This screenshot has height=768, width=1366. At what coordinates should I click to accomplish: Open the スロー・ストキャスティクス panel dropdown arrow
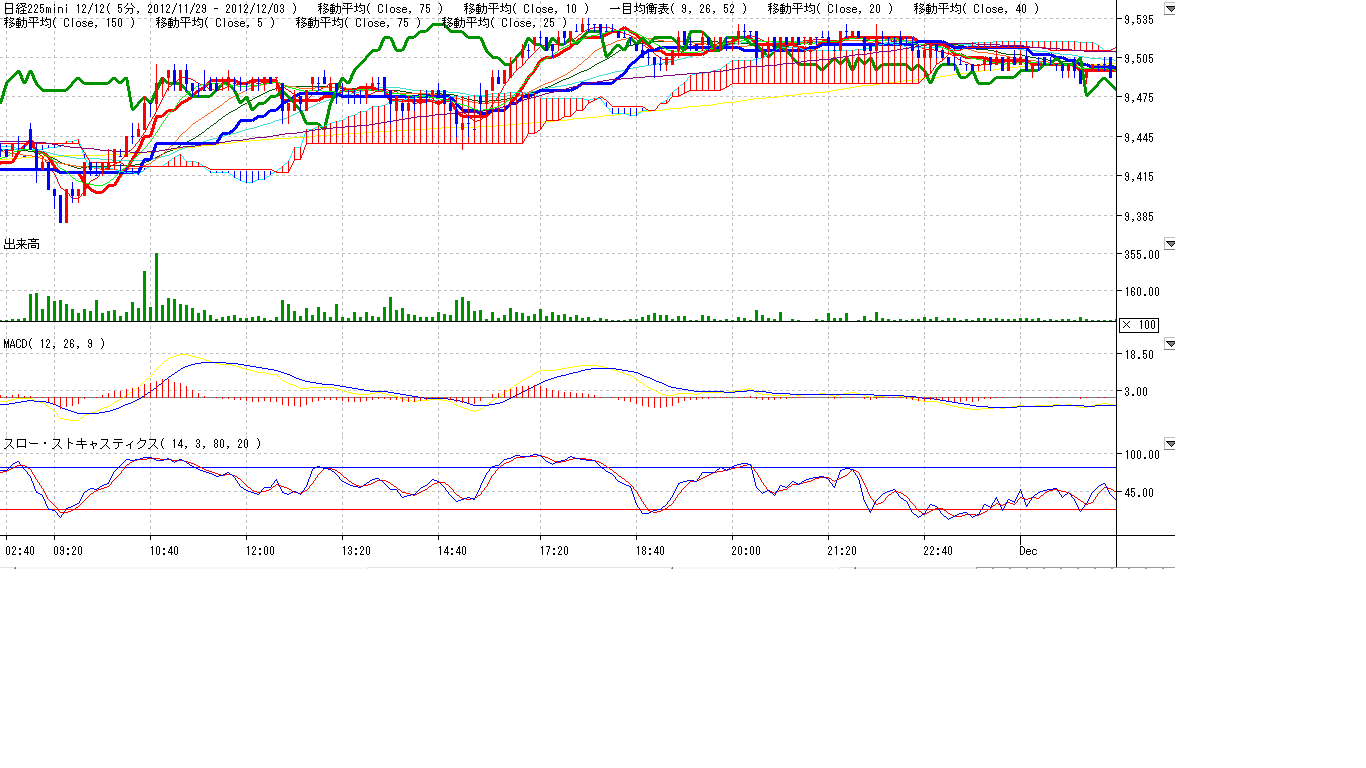[1170, 444]
